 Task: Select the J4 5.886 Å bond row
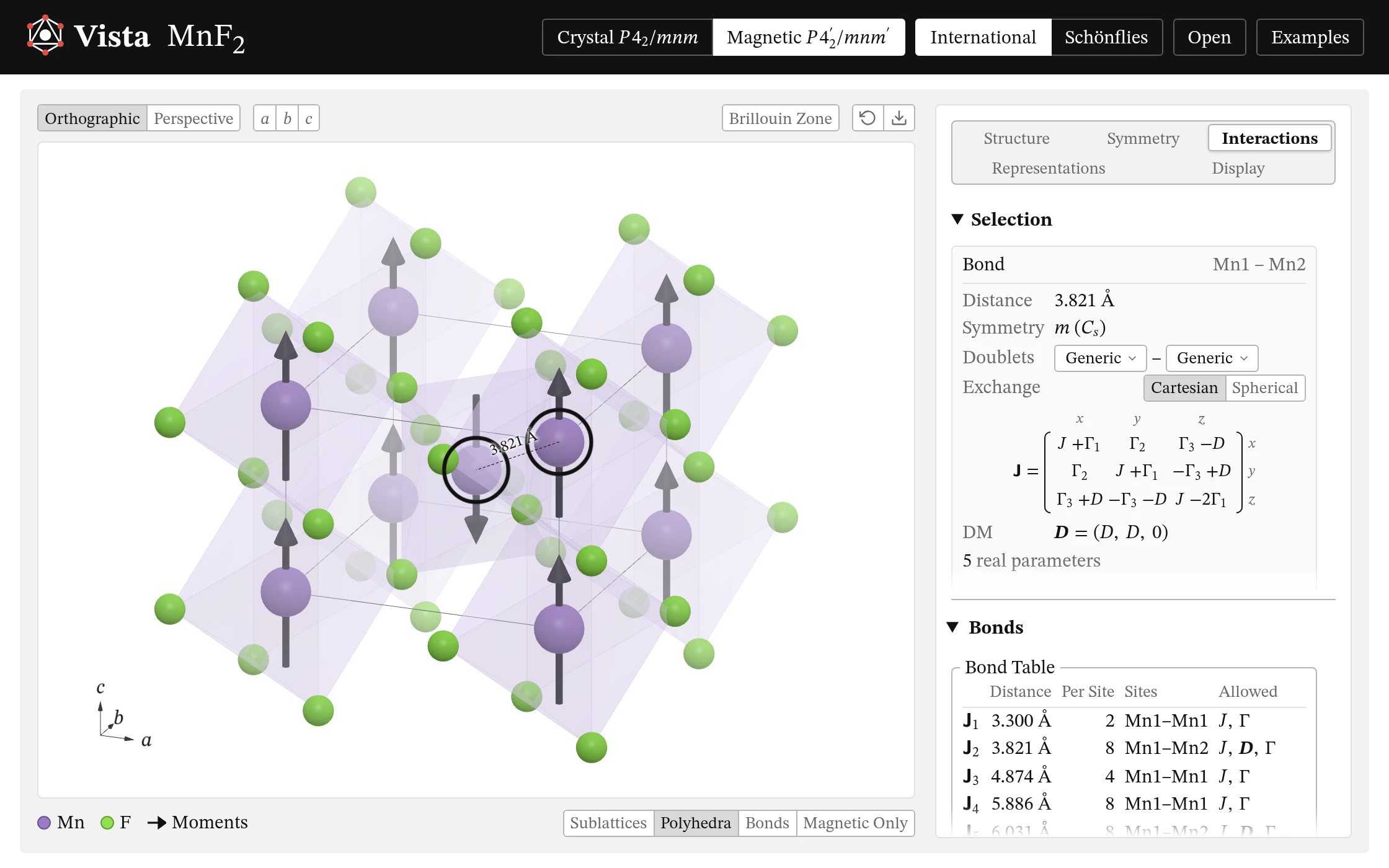(x=1134, y=804)
